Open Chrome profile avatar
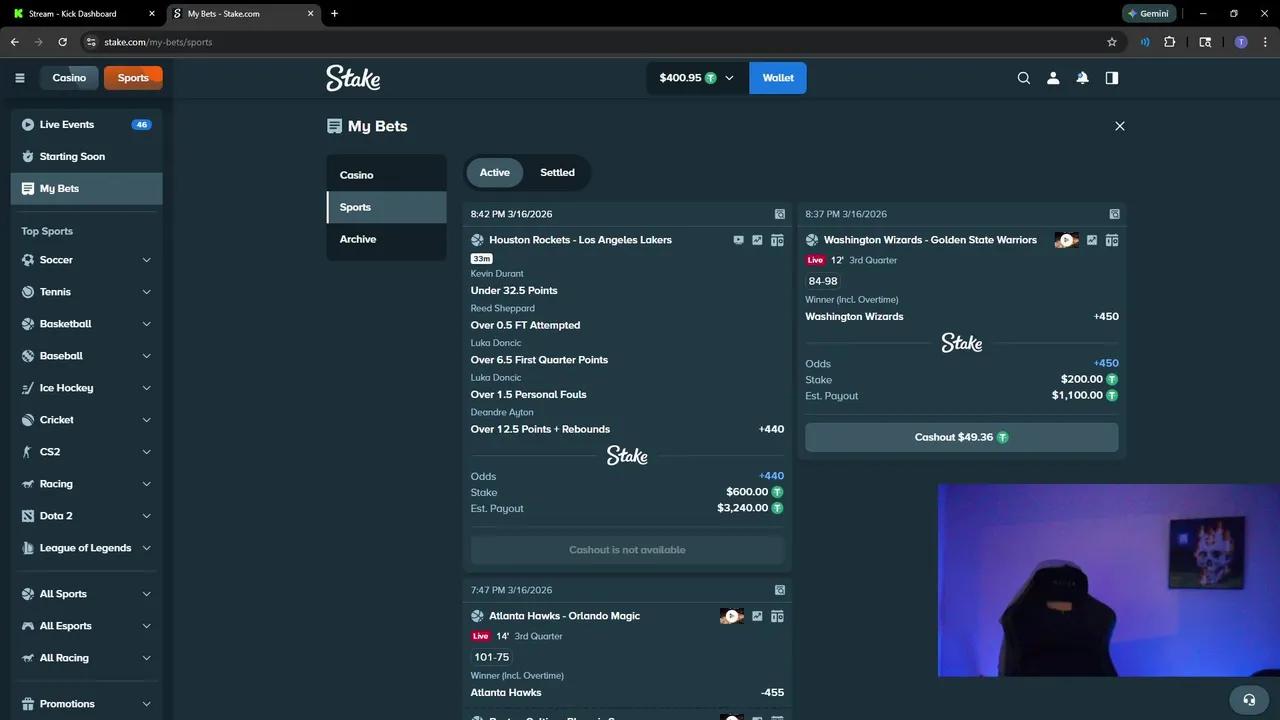Viewport: 1280px width, 720px height. click(x=1241, y=42)
